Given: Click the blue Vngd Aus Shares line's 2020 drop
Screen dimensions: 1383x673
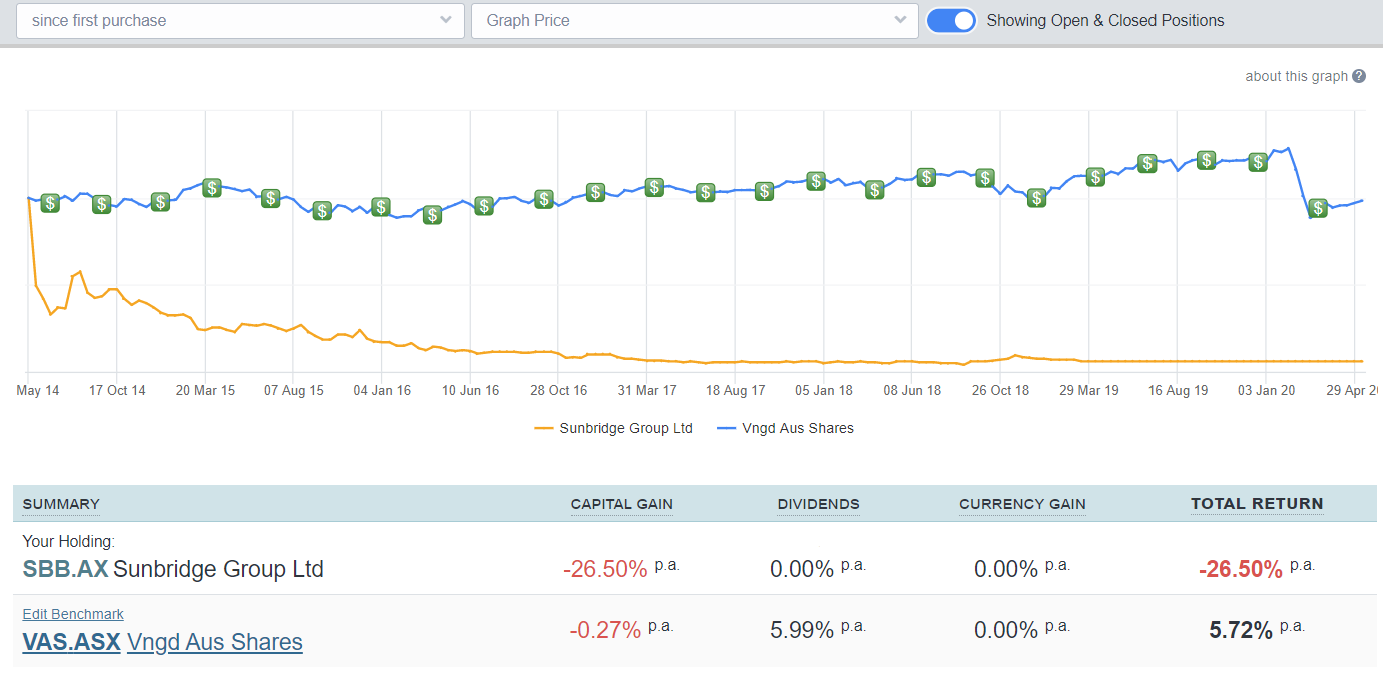Looking at the screenshot, I should (1301, 185).
